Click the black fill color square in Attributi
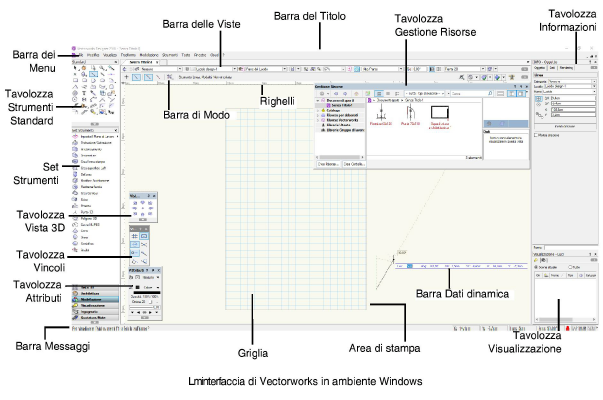Image resolution: width=603 pixels, height=400 pixels. [x=138, y=287]
